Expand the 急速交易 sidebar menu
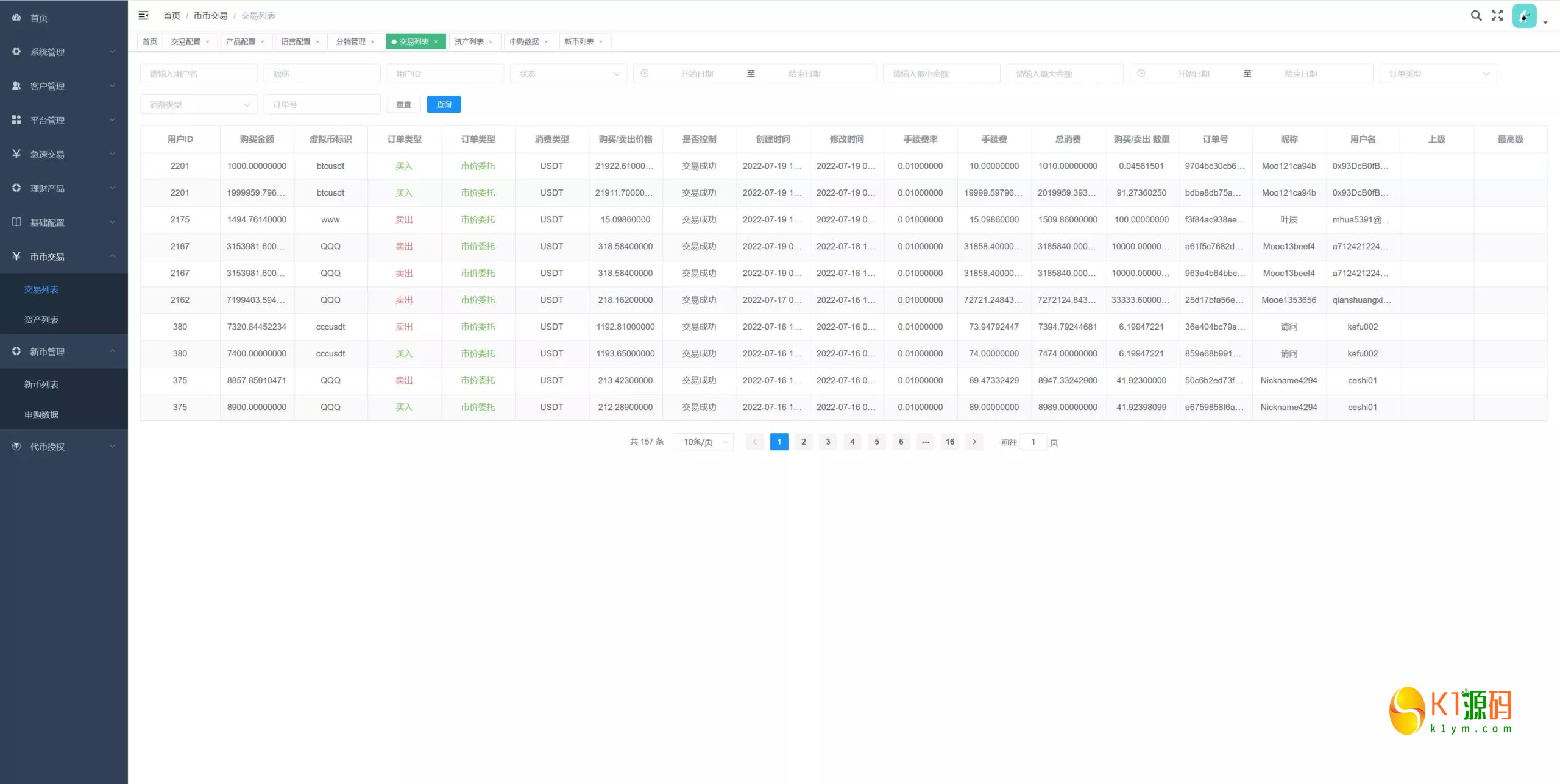 click(x=63, y=154)
